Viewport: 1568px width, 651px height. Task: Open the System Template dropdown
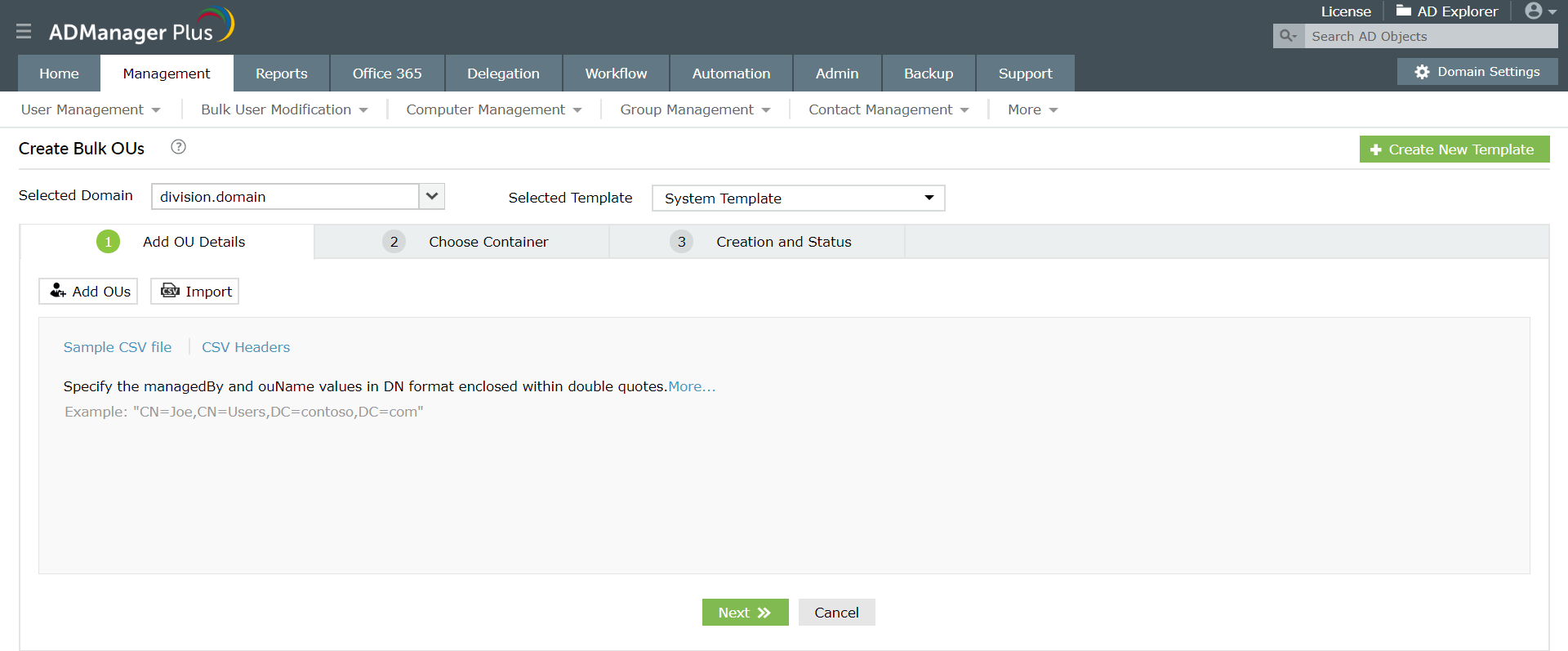(798, 198)
